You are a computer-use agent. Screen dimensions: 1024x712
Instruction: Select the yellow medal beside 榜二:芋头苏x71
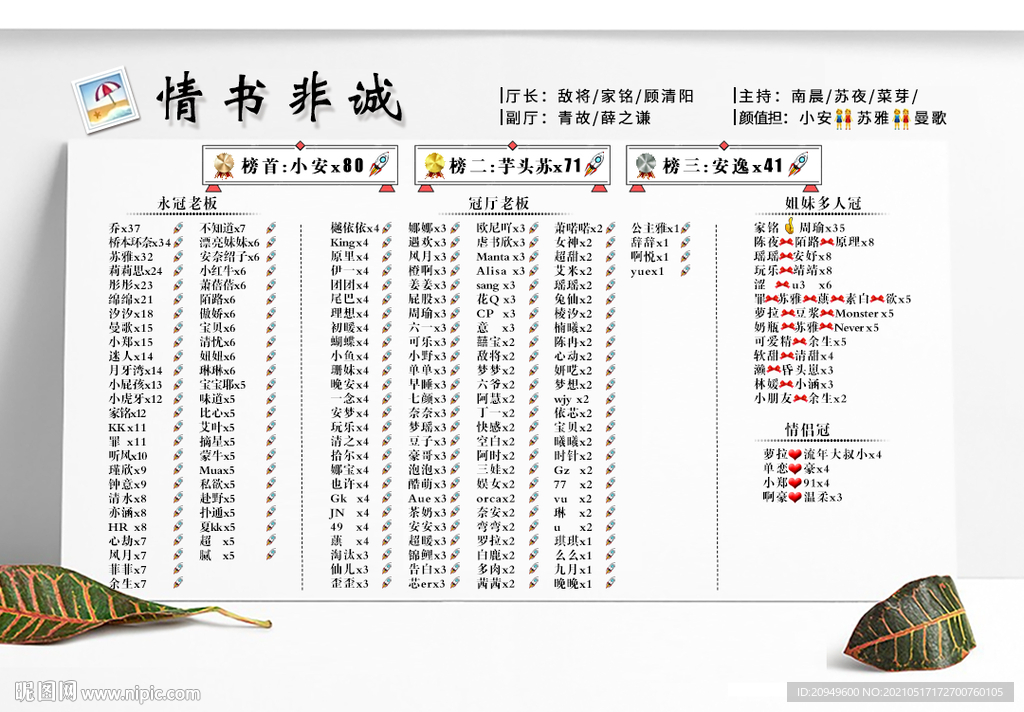(433, 162)
